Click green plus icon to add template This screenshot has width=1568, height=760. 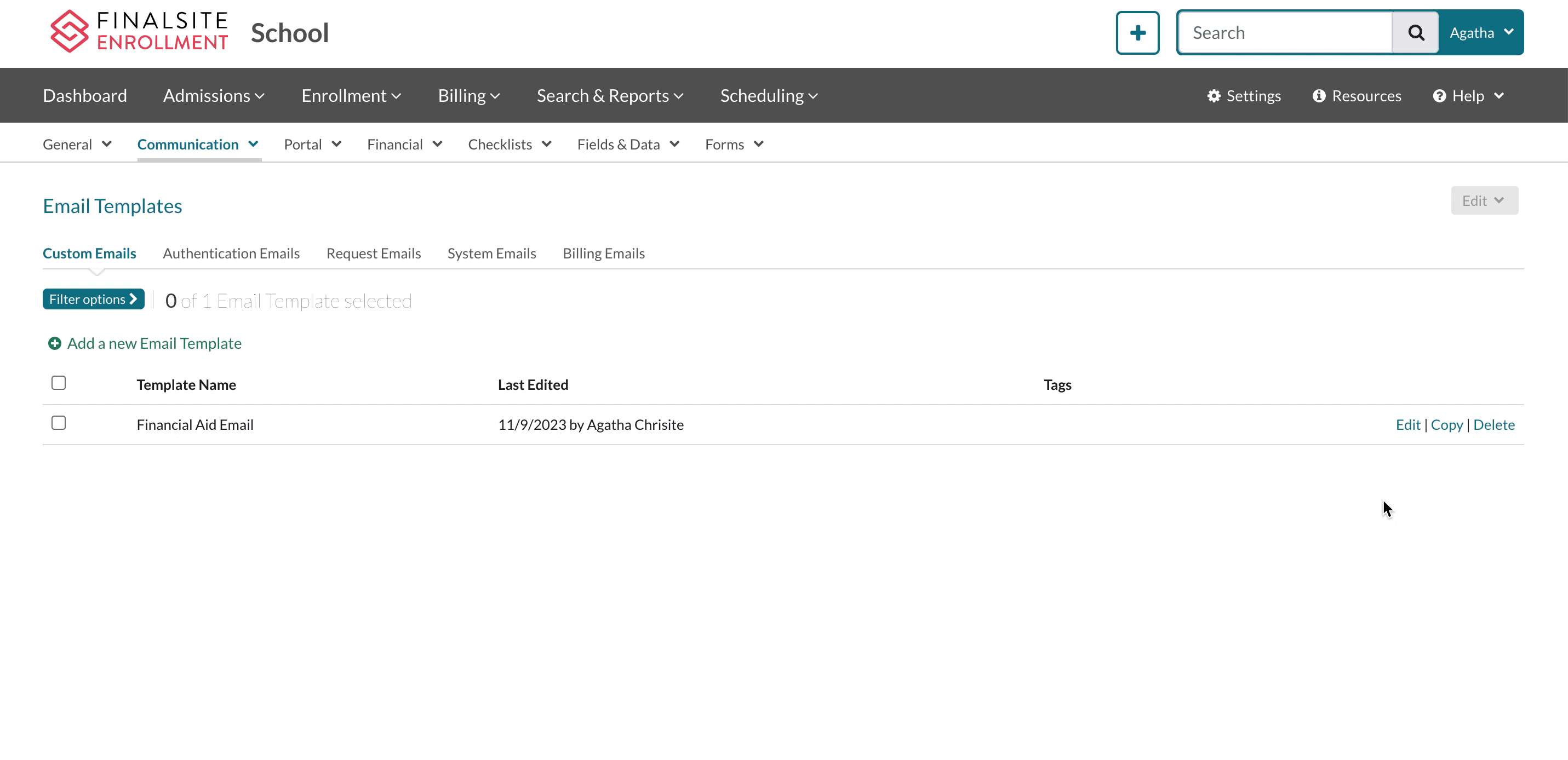55,344
